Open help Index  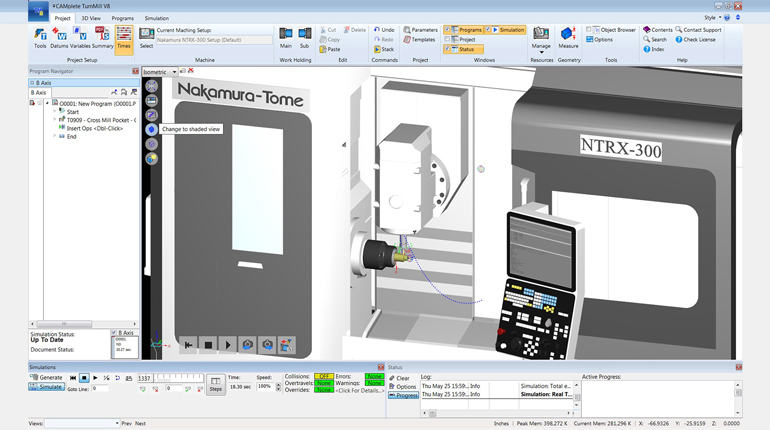click(x=654, y=49)
